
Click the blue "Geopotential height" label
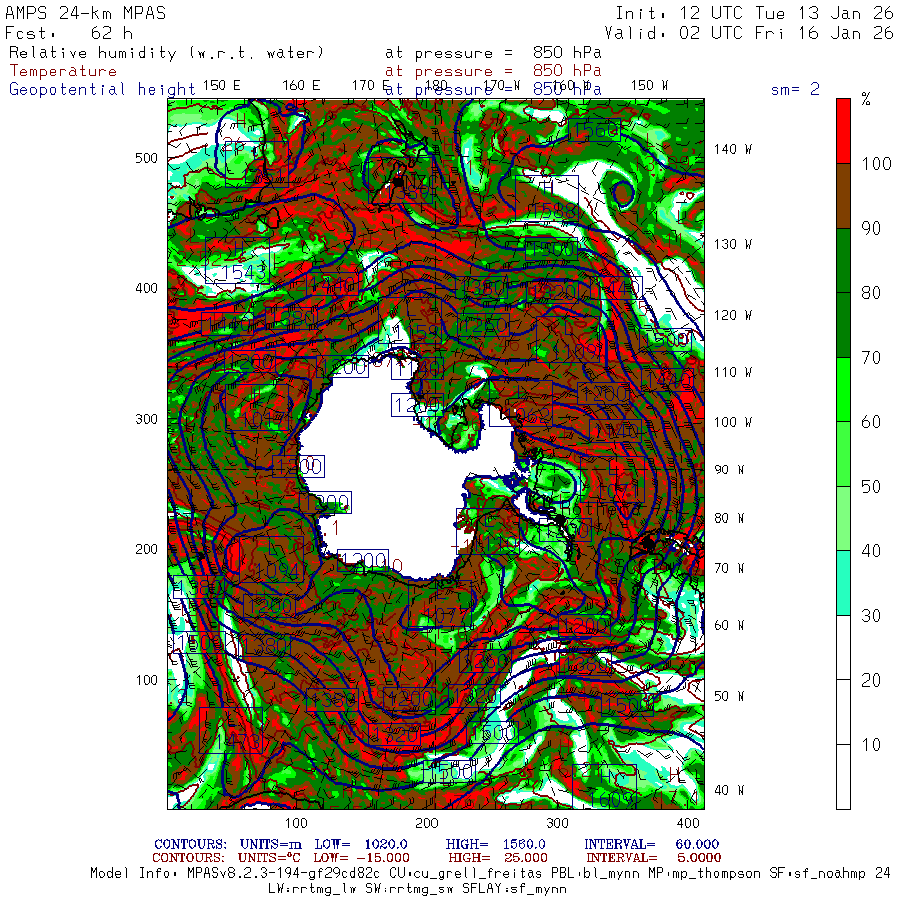tap(102, 90)
